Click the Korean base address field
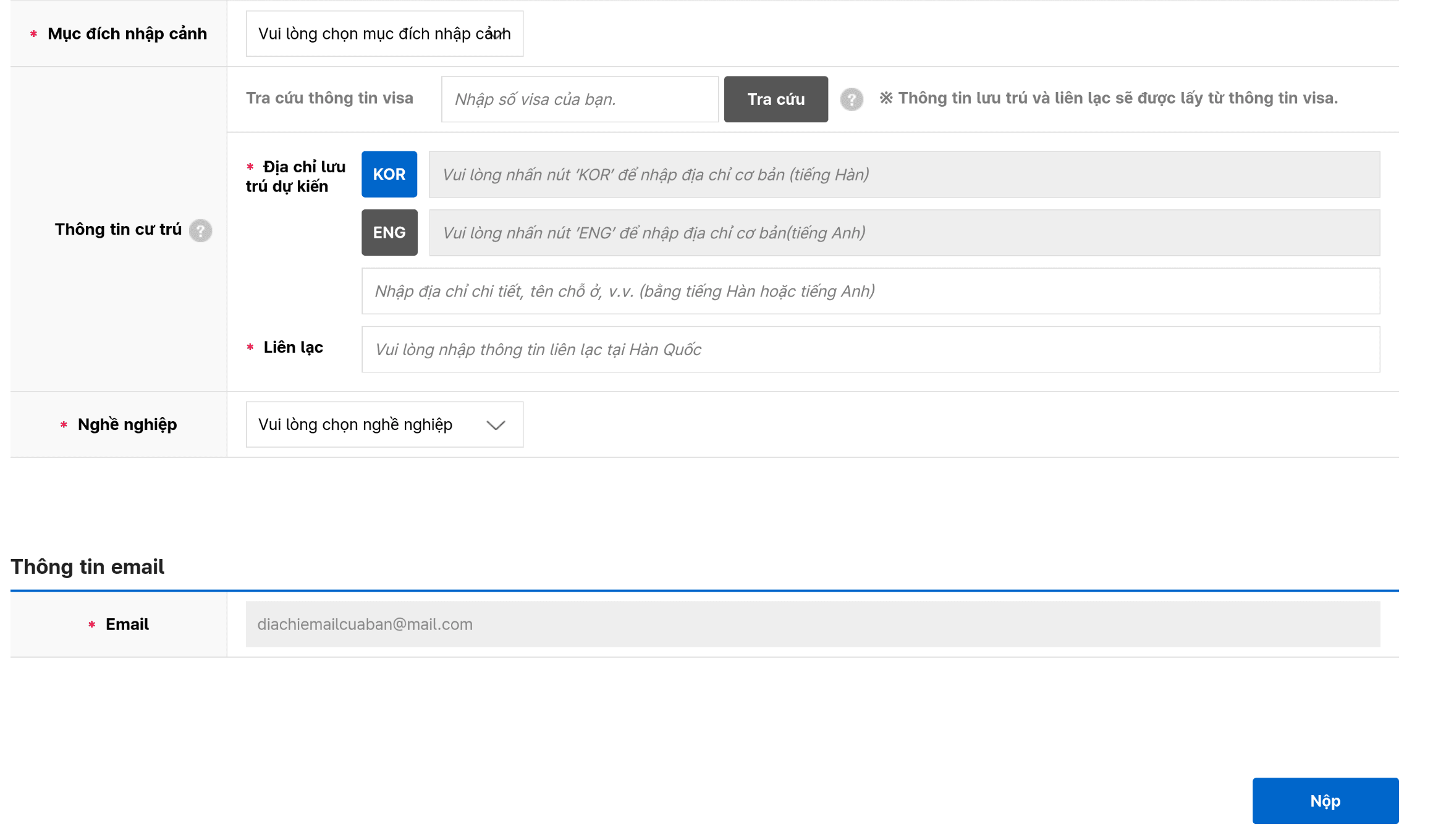Viewport: 1433px width, 840px height. point(903,175)
